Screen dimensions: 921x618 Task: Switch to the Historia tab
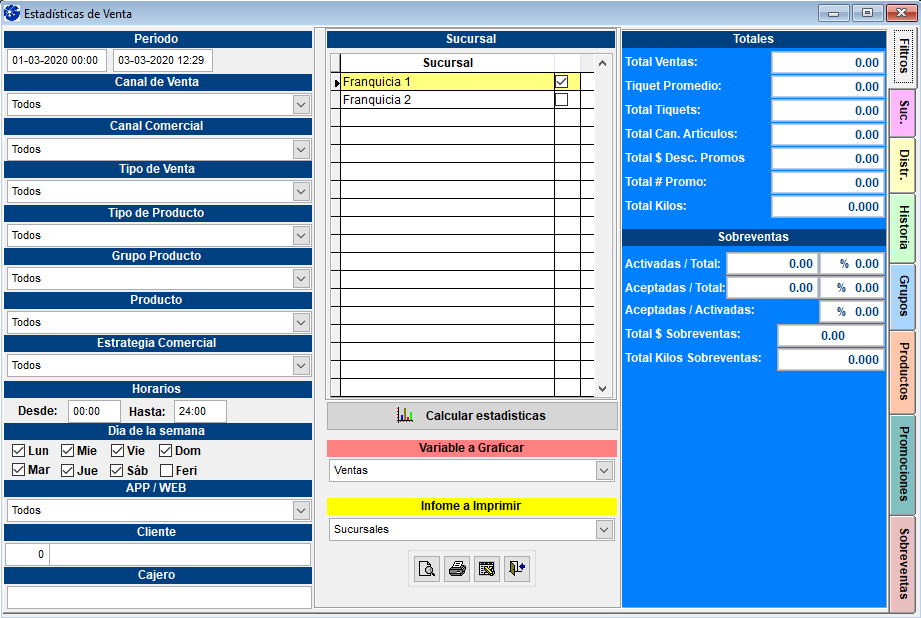pos(903,228)
